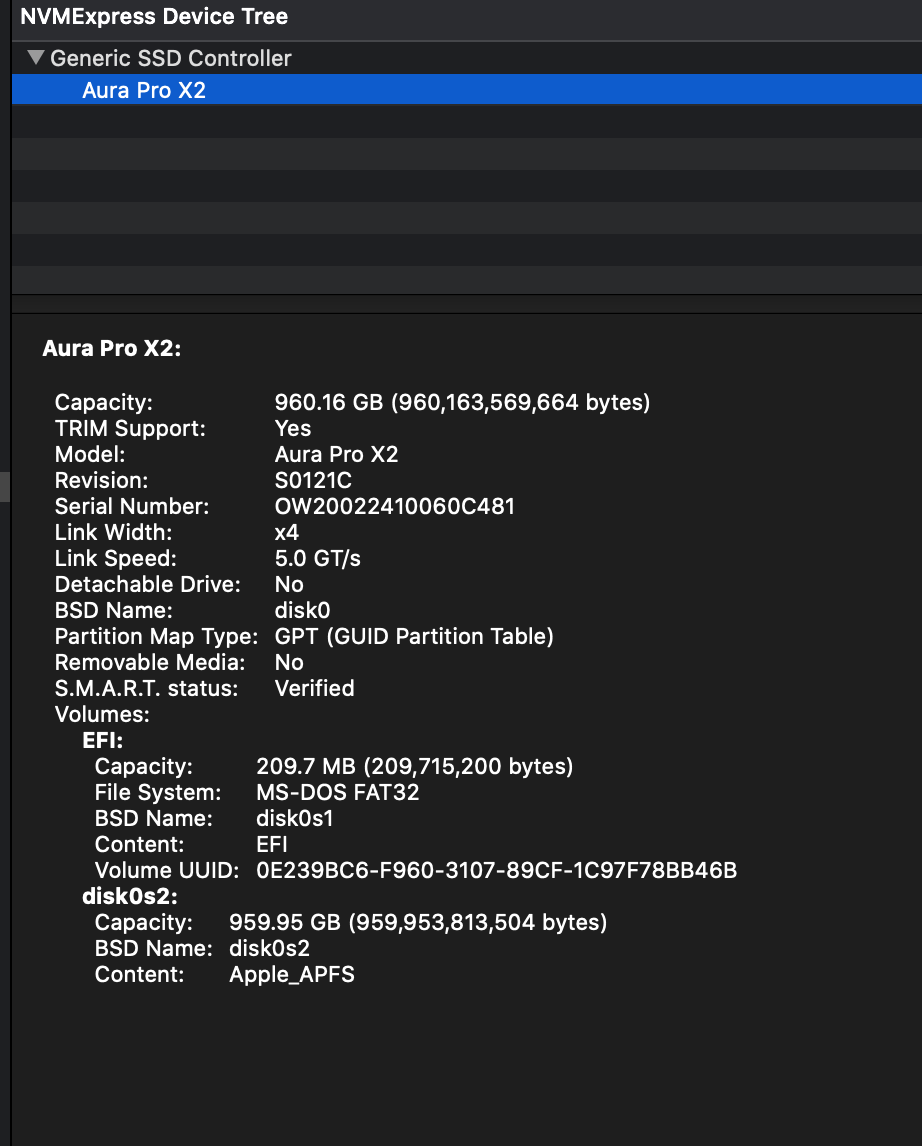Click the Removable Media: label
Screen dimensions: 922x1146
pyautogui.click(x=150, y=662)
